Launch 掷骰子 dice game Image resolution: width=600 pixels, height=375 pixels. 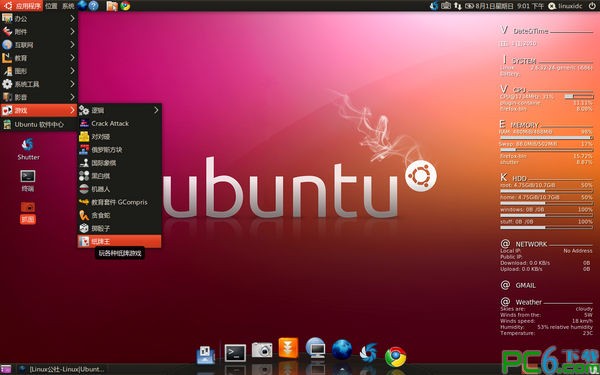pos(119,228)
